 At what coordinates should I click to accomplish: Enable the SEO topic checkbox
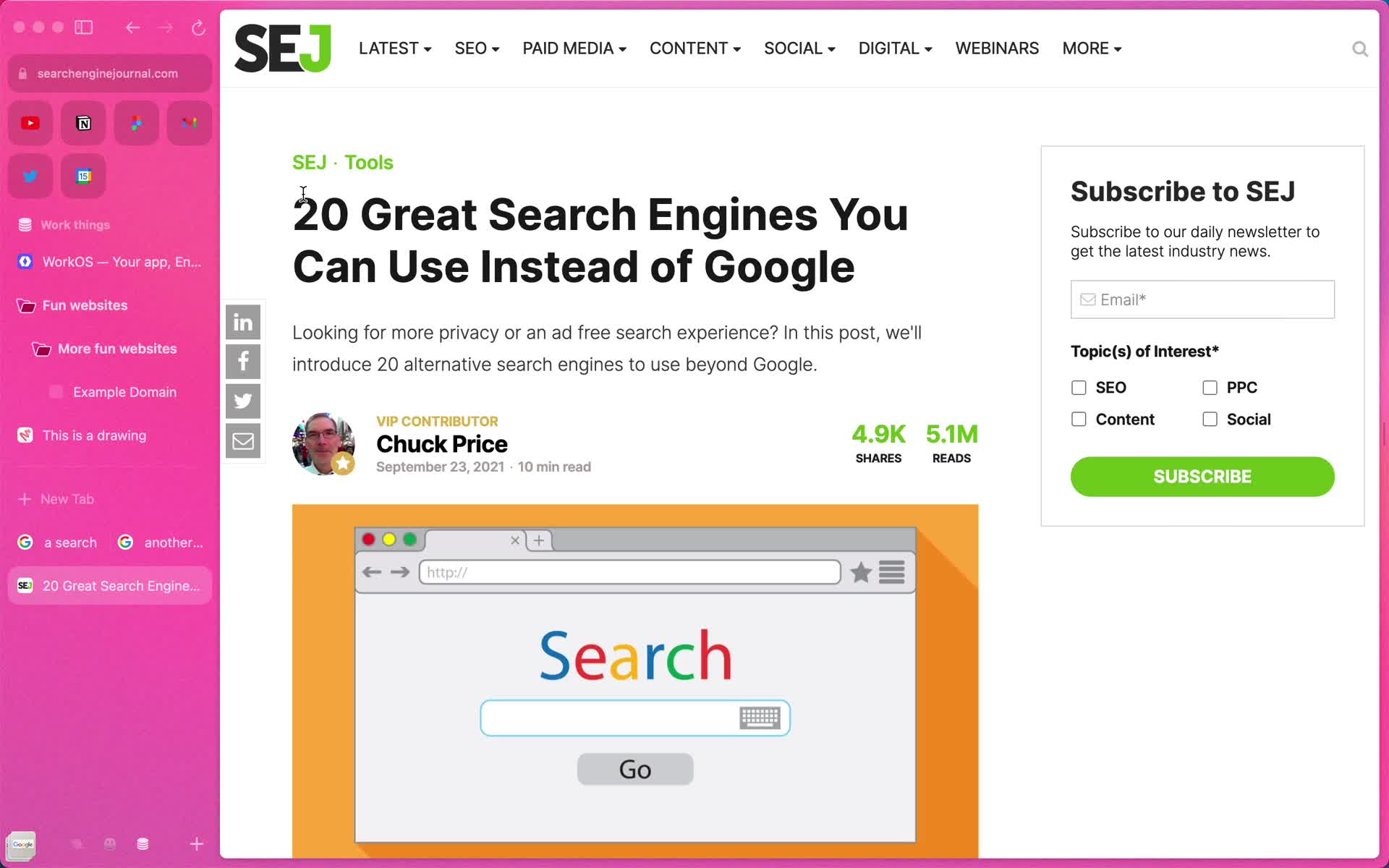click(1078, 387)
